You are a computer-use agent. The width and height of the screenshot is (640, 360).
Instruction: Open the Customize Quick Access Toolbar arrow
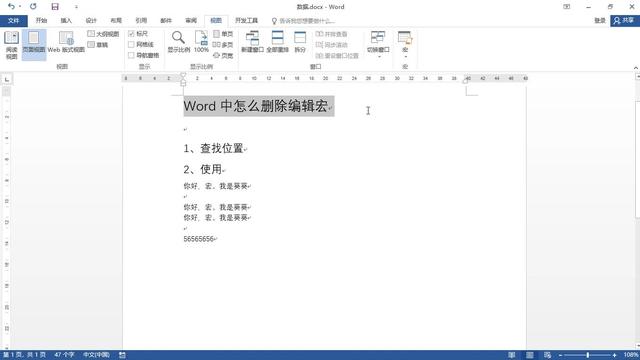[76, 7]
